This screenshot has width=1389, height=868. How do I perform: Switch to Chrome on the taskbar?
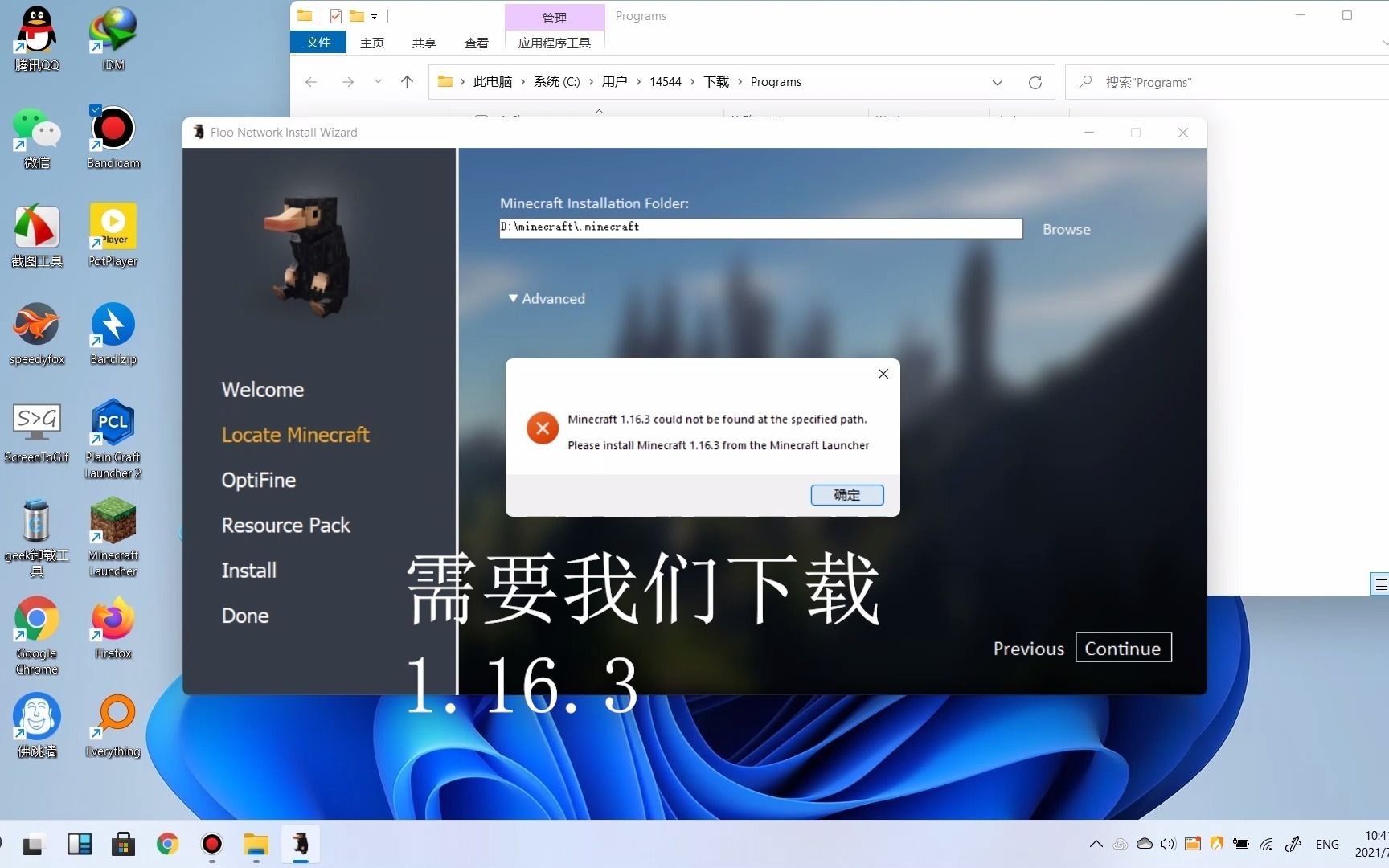167,844
